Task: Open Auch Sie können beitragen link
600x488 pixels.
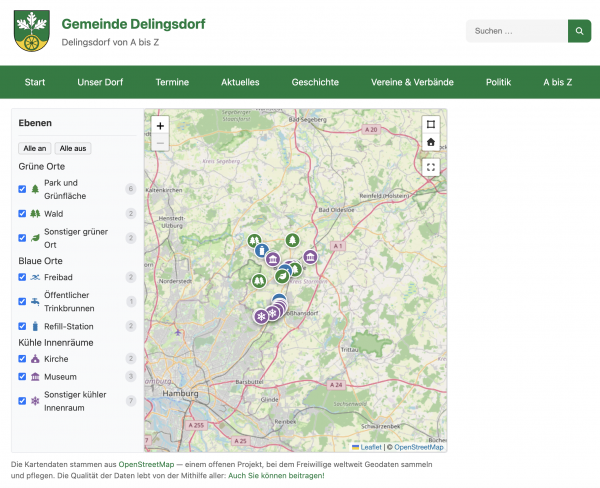Action: pos(276,476)
